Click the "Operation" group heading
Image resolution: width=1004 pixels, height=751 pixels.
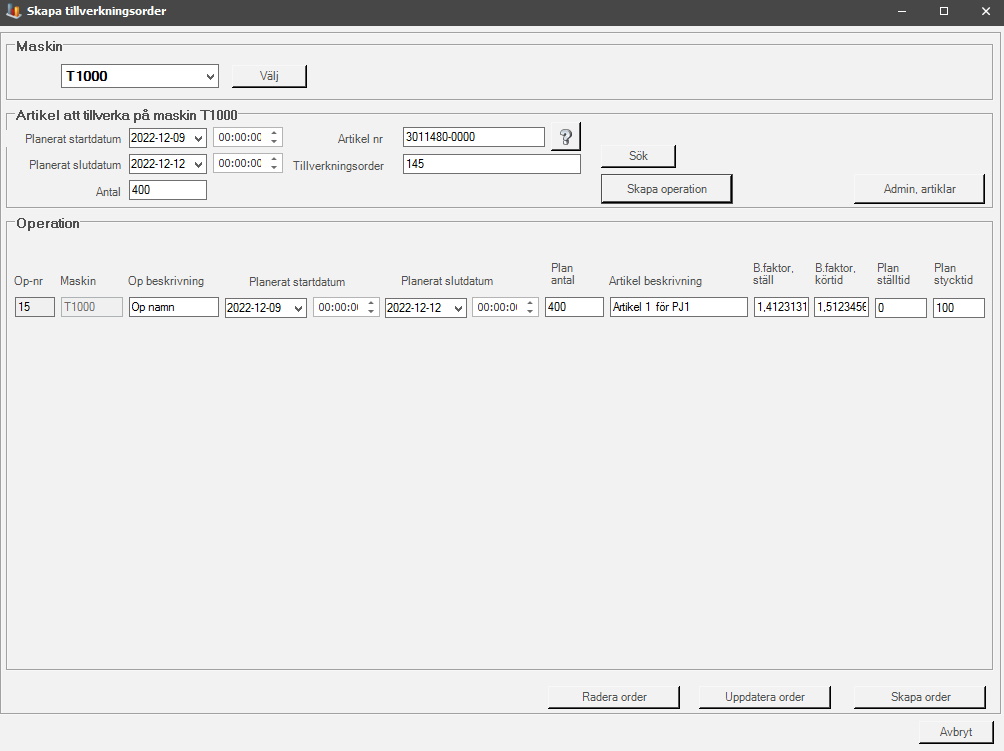click(x=48, y=223)
